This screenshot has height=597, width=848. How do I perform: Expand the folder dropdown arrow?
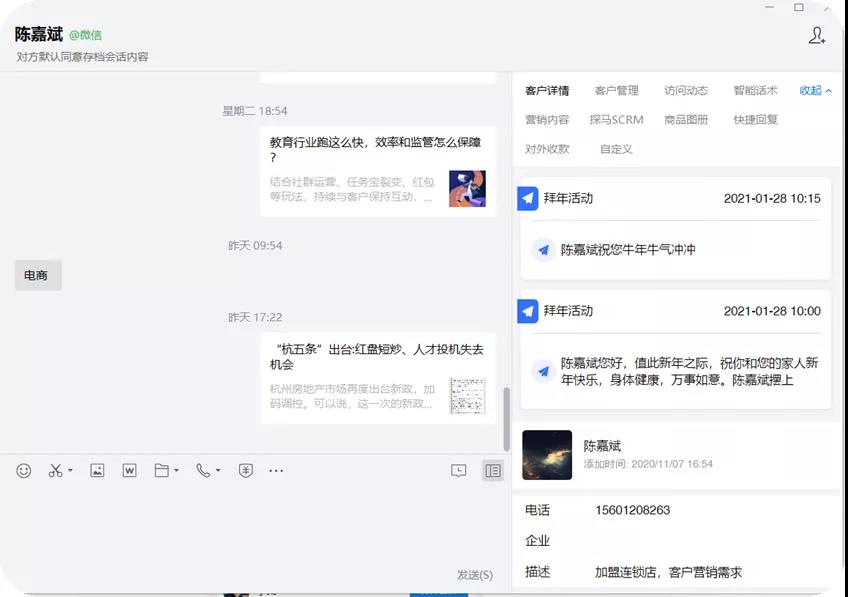point(176,471)
